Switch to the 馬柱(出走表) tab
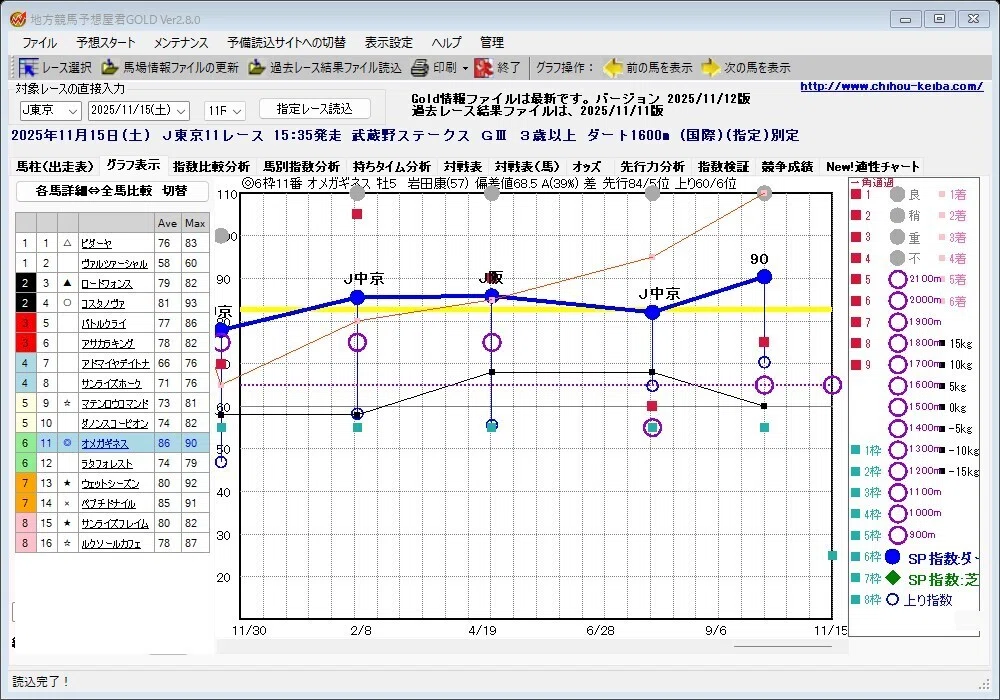 [55, 166]
